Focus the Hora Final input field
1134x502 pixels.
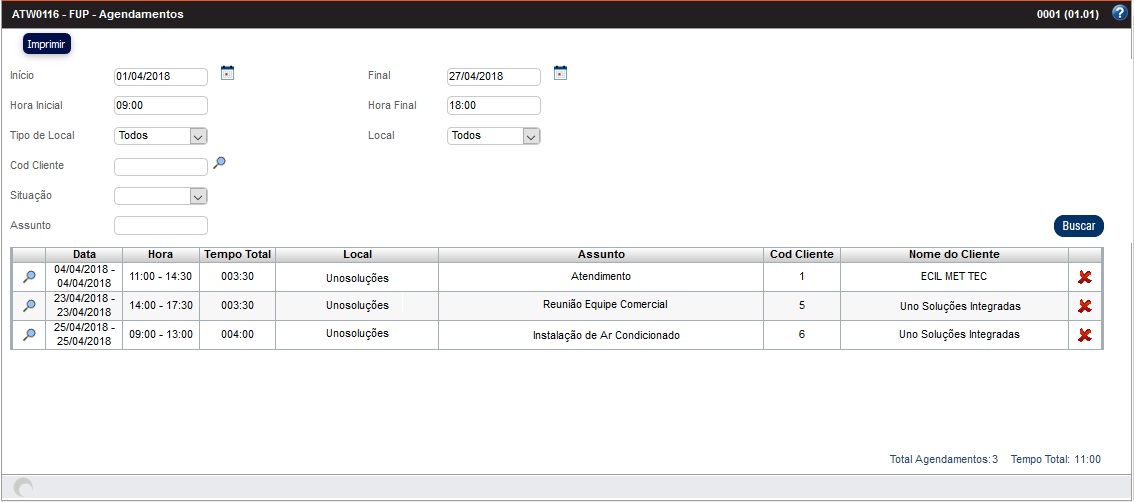(494, 106)
